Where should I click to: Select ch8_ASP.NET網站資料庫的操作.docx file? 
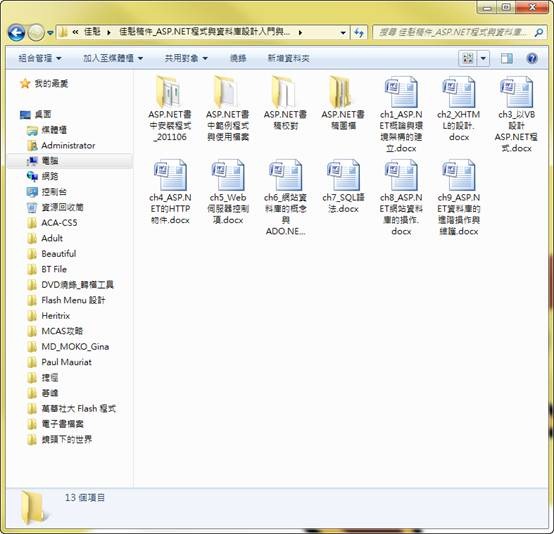[401, 197]
